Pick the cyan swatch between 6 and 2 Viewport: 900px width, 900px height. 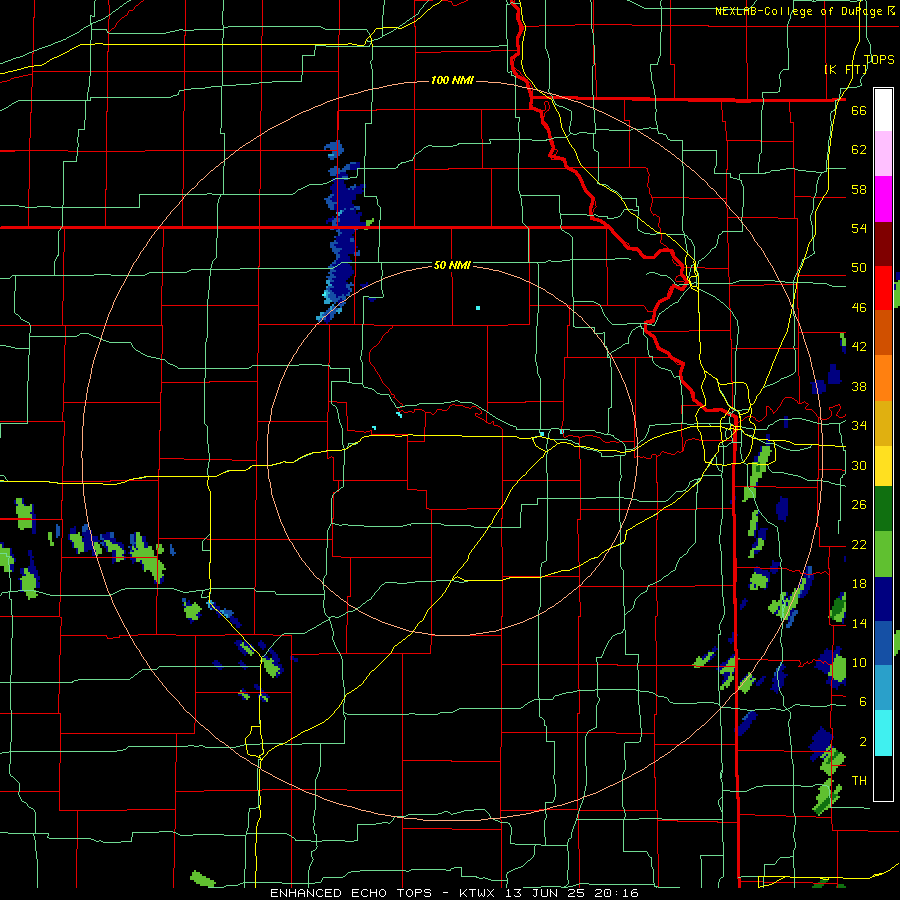tap(883, 733)
